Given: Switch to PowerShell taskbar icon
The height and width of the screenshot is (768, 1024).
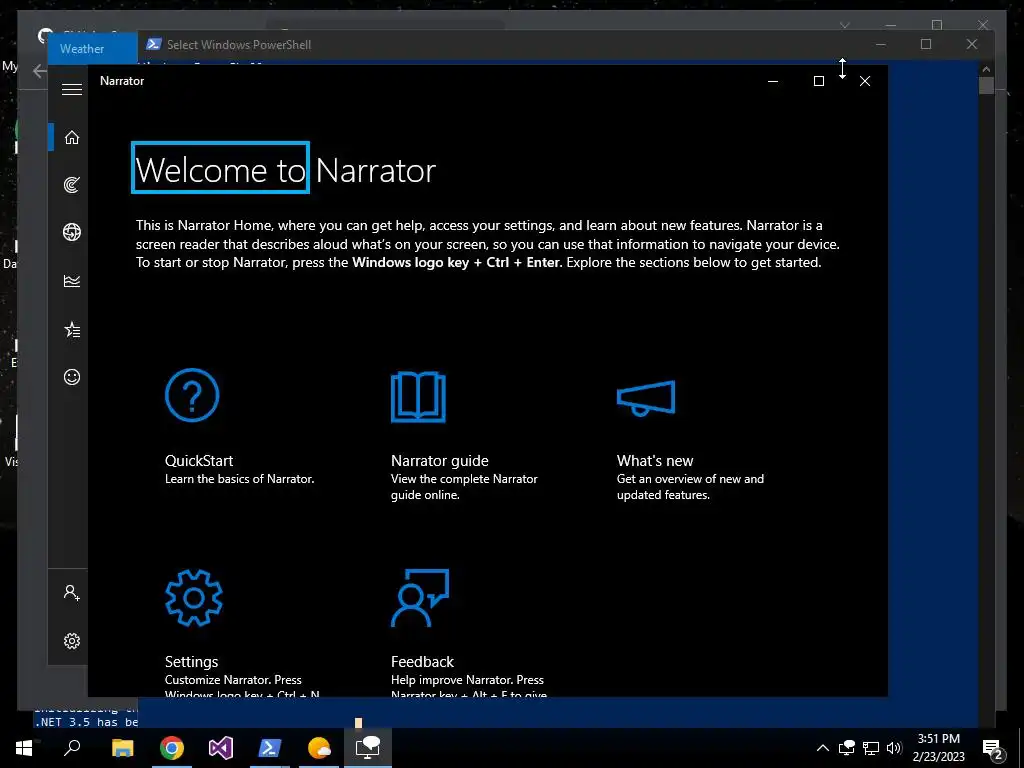Looking at the screenshot, I should coord(270,748).
